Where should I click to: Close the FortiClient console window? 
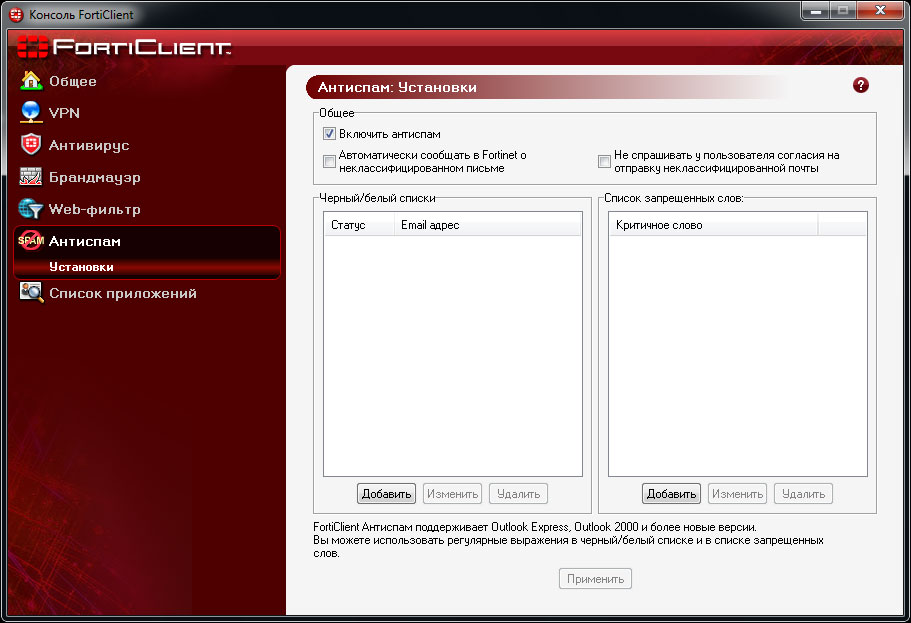(880, 11)
